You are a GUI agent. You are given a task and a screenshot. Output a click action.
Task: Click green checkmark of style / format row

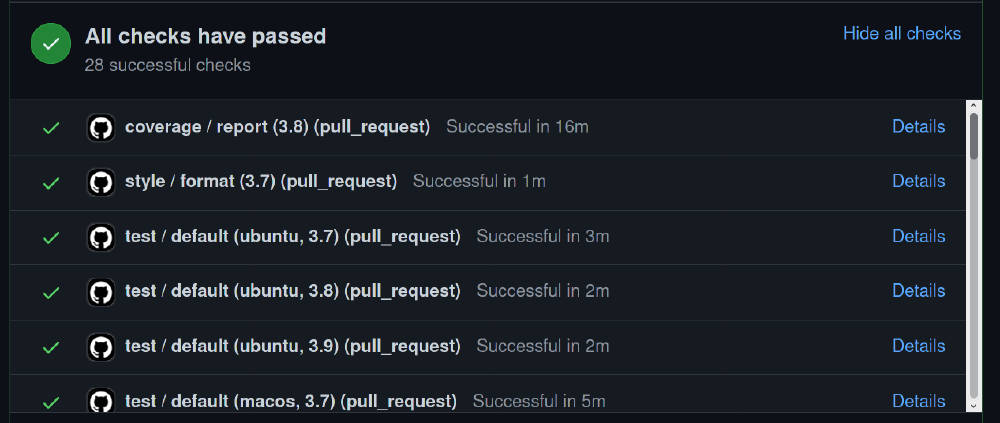(51, 183)
